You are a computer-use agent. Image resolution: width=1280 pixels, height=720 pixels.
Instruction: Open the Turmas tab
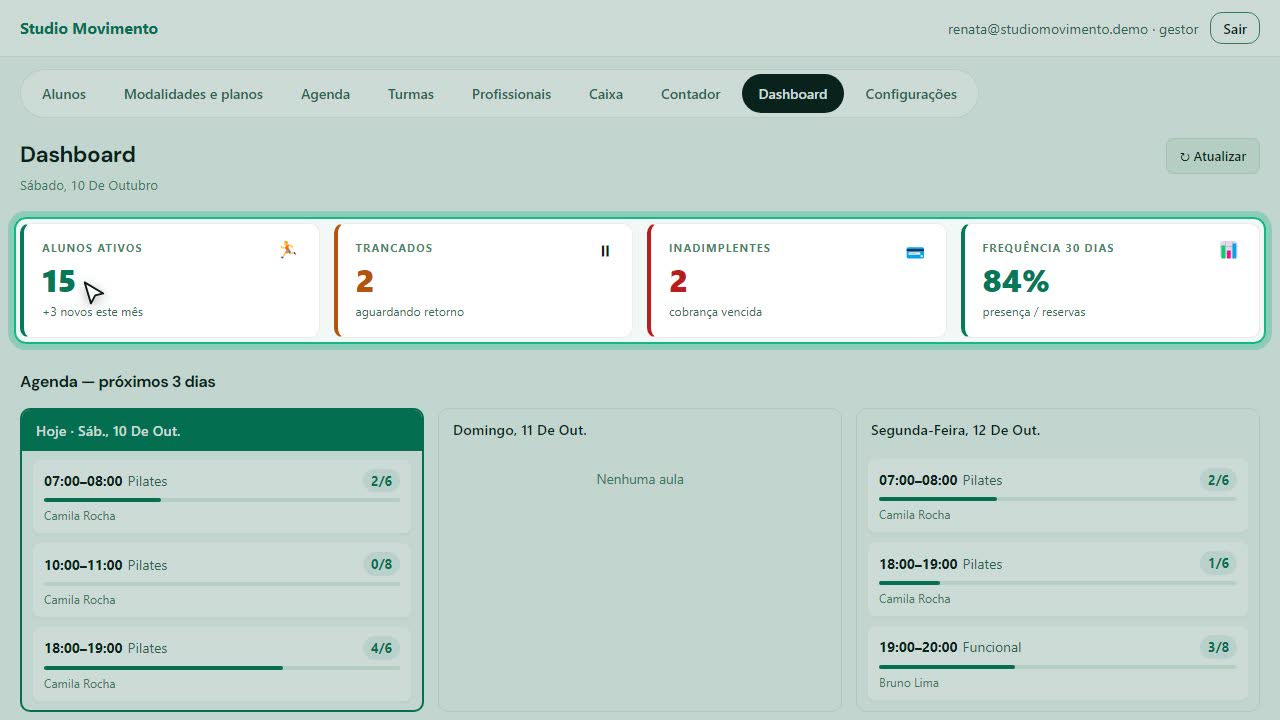411,94
